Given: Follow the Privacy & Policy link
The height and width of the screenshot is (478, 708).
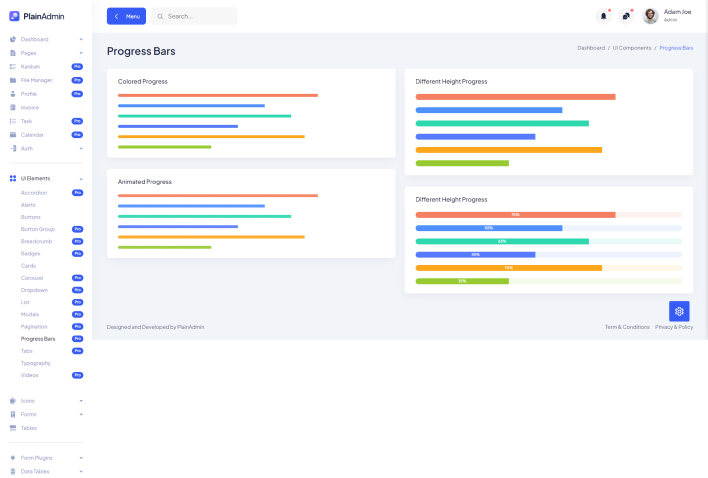Looking at the screenshot, I should click(674, 327).
